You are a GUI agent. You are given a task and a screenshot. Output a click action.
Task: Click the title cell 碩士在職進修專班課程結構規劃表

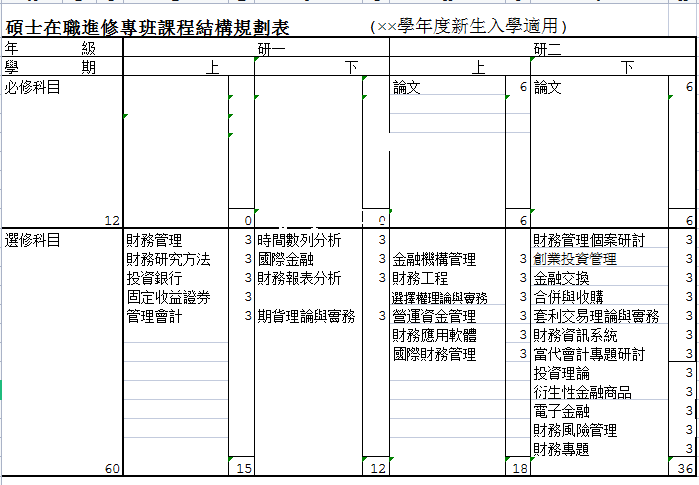[x=147, y=27]
